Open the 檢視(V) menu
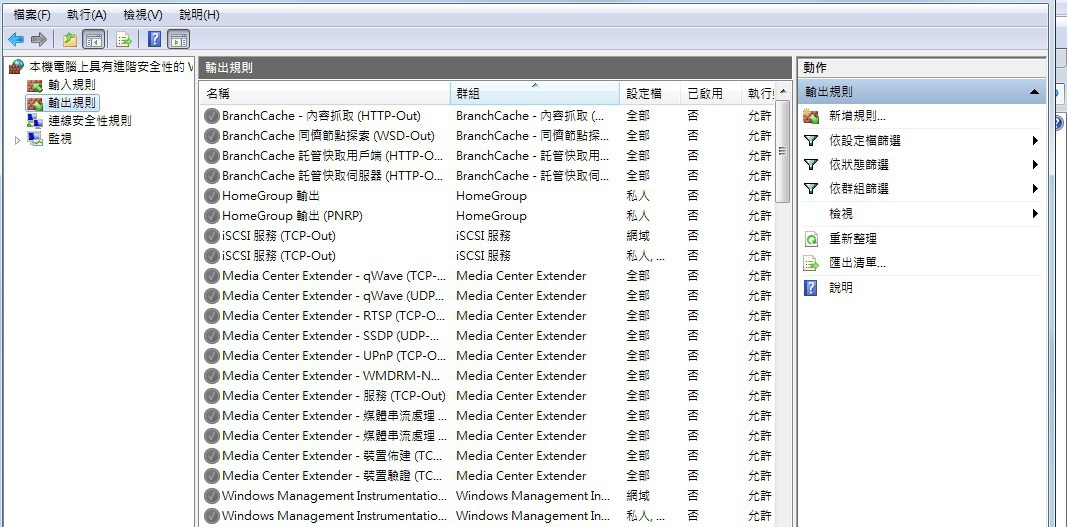Viewport: 1067px width, 527px height. pyautogui.click(x=143, y=14)
